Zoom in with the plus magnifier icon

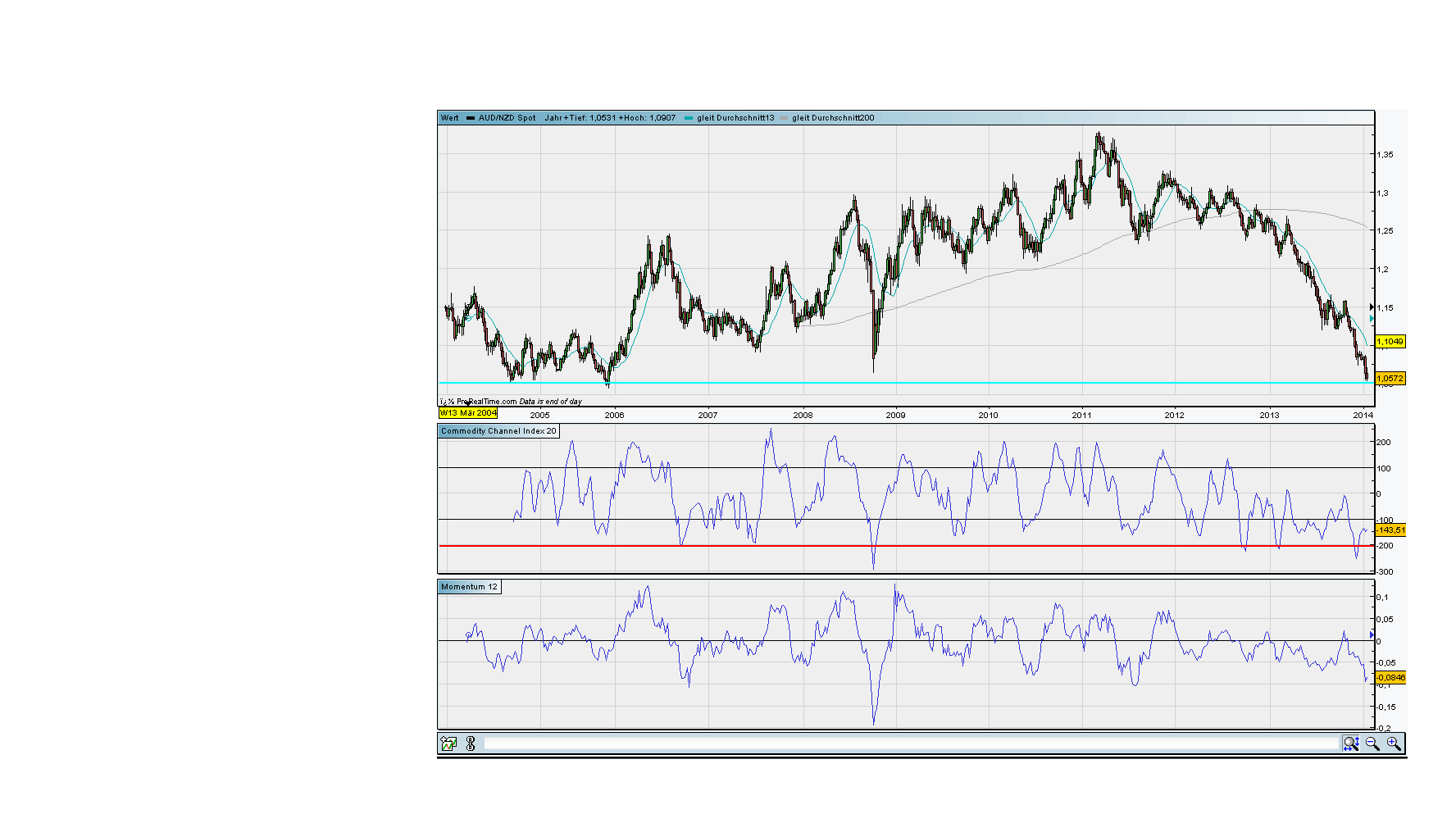click(1394, 743)
